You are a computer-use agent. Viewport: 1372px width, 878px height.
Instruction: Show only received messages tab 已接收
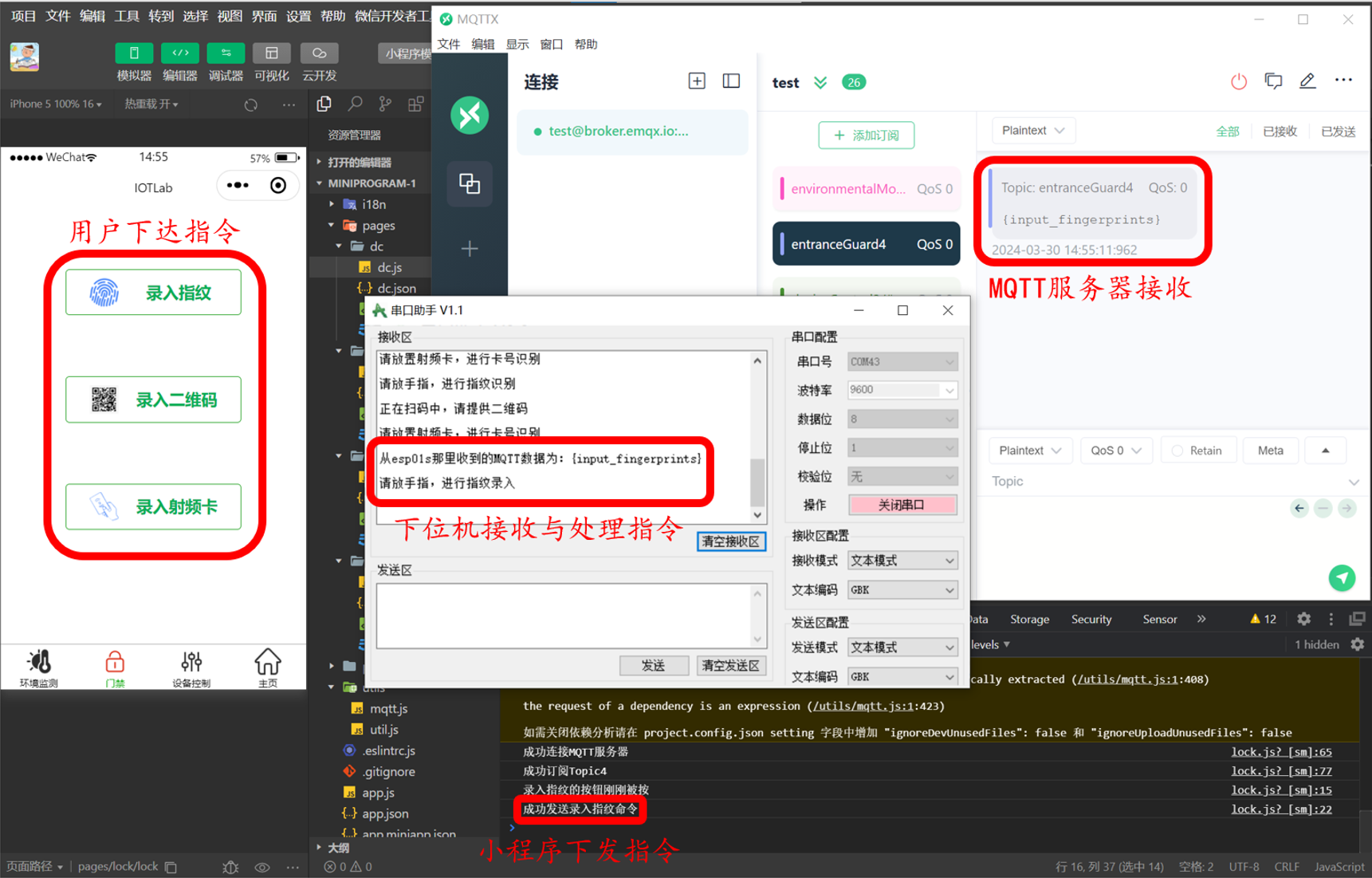coord(1280,132)
